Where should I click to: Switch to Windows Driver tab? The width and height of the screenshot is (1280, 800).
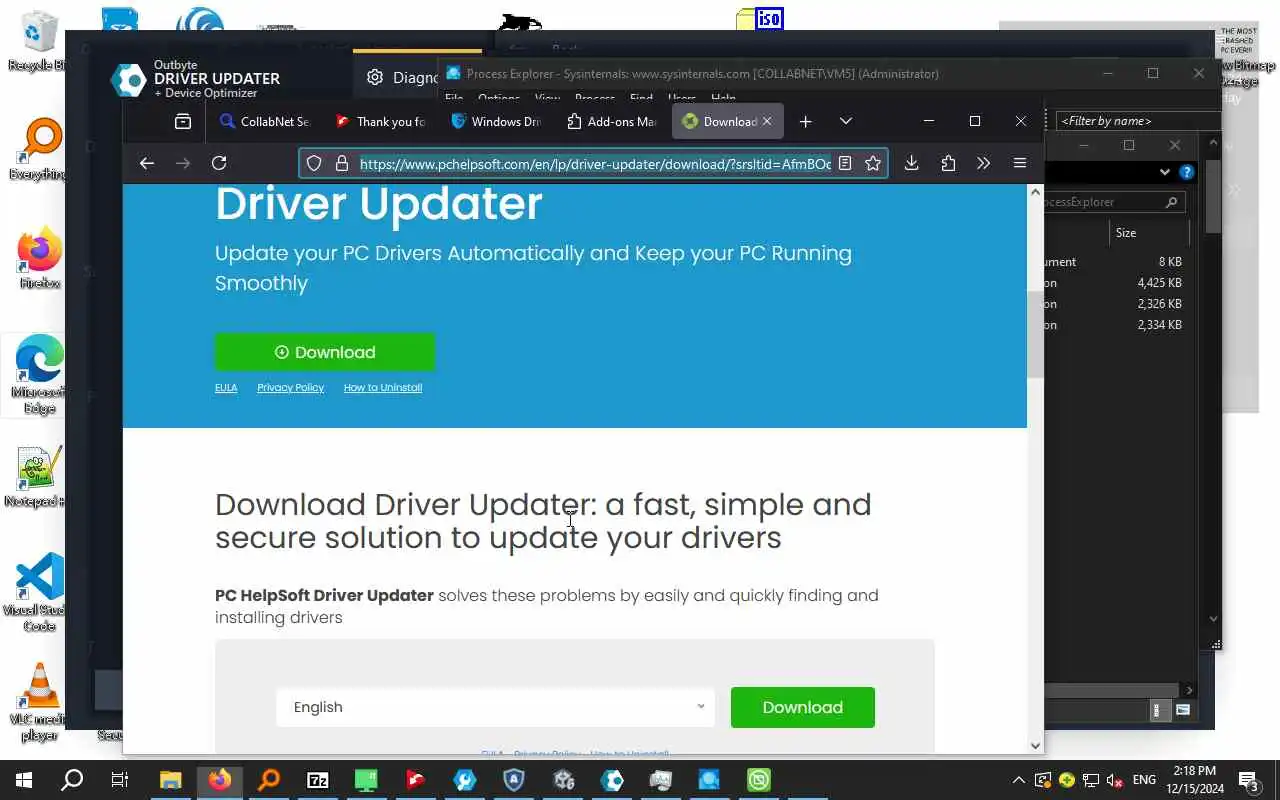496,121
